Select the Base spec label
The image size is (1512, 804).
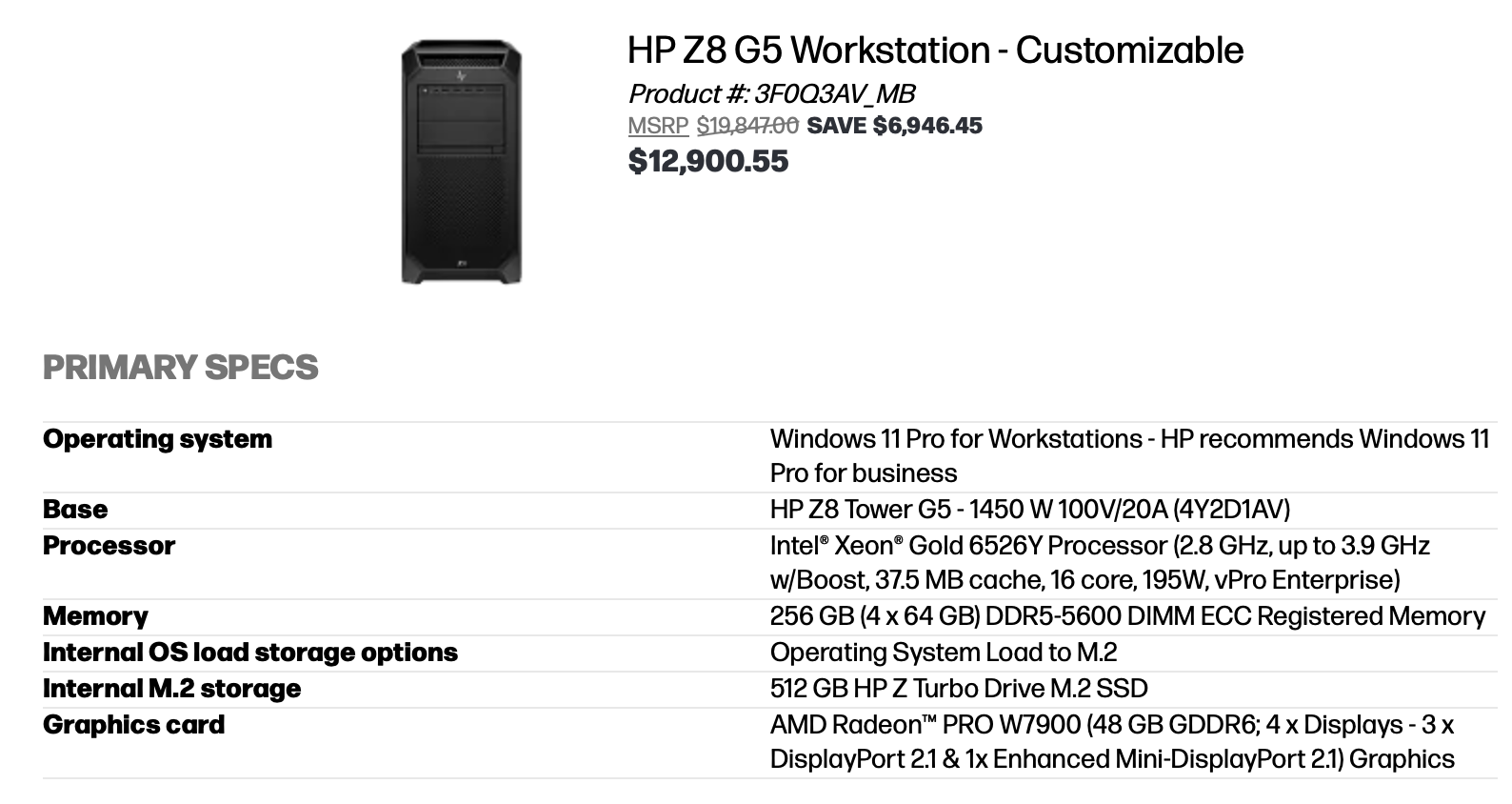tap(75, 510)
